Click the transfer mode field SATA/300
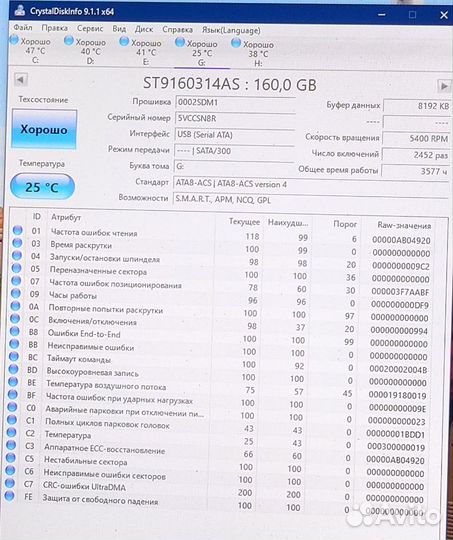The height and width of the screenshot is (540, 453). coord(234,151)
